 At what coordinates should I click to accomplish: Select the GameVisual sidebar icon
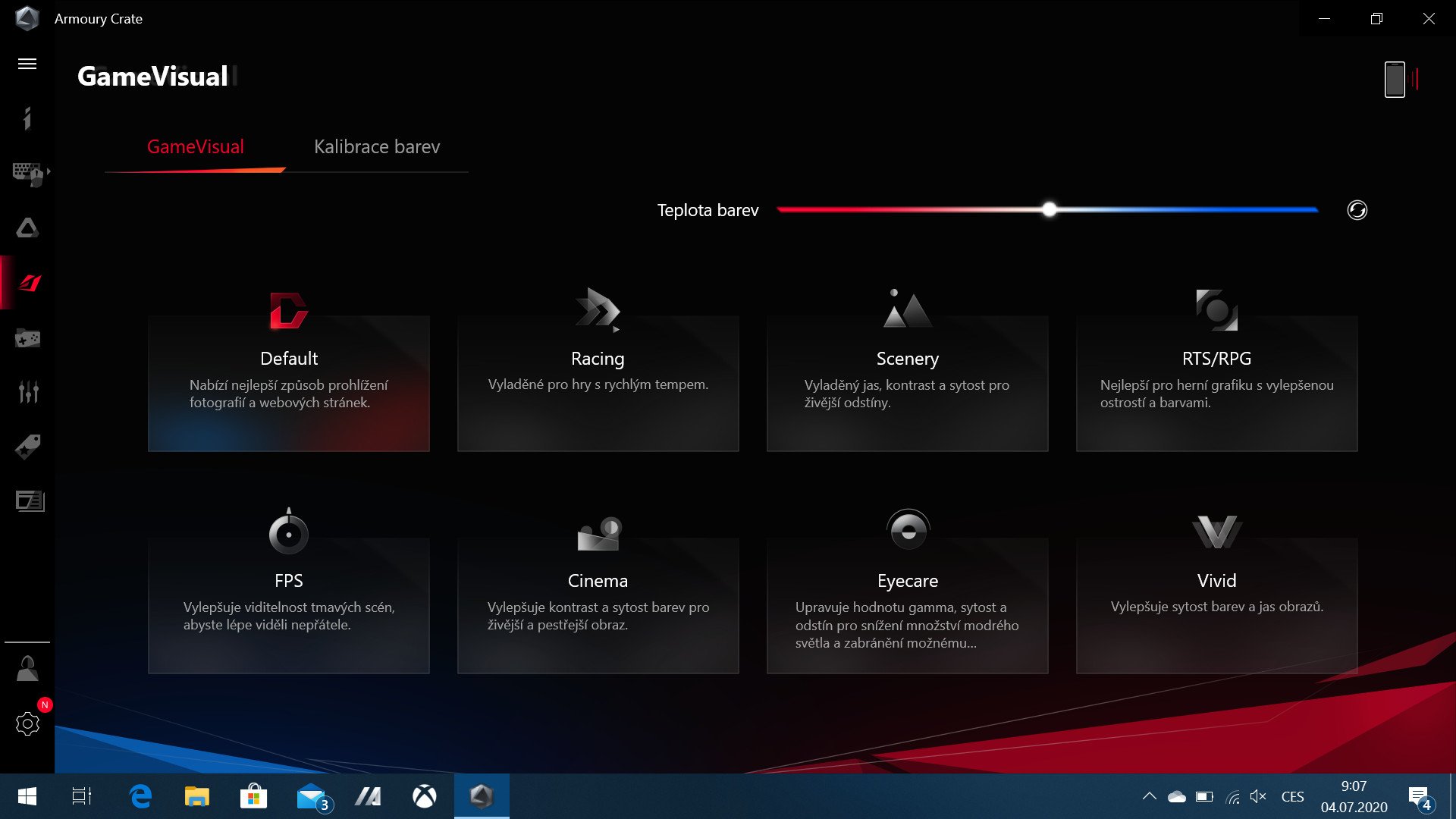click(29, 283)
